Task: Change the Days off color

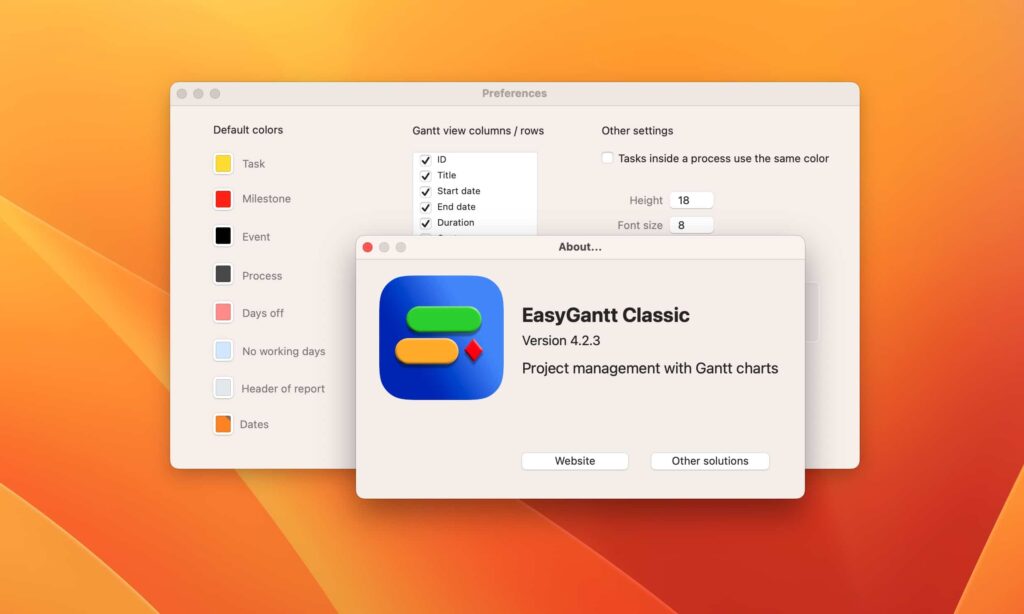Action: pos(224,312)
